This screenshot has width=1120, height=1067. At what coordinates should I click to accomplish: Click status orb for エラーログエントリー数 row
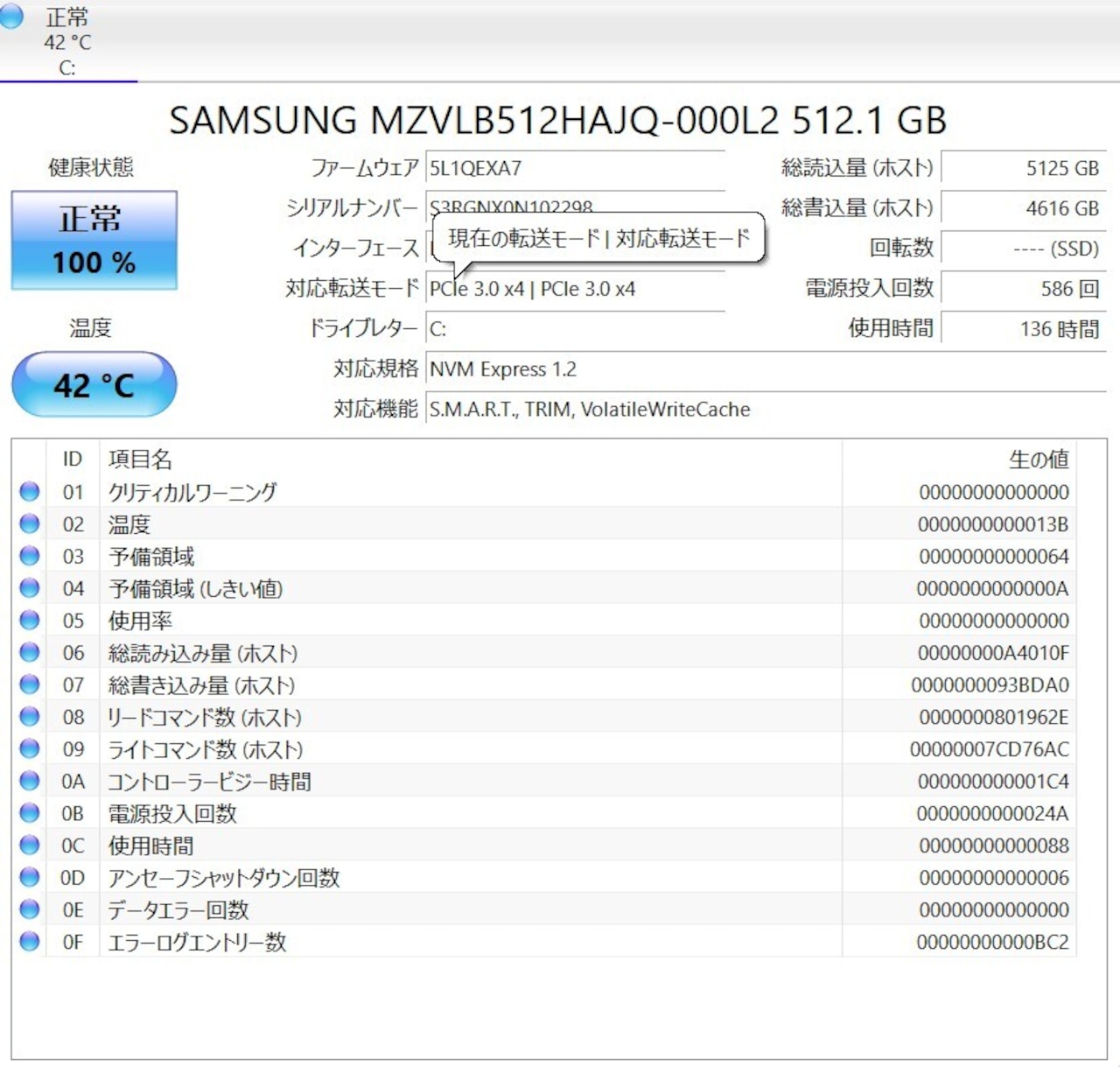[30, 942]
